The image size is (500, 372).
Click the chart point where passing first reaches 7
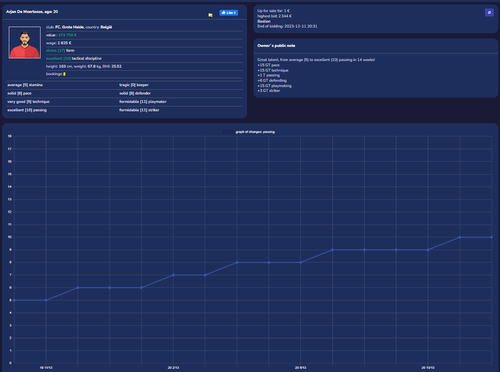(173, 275)
